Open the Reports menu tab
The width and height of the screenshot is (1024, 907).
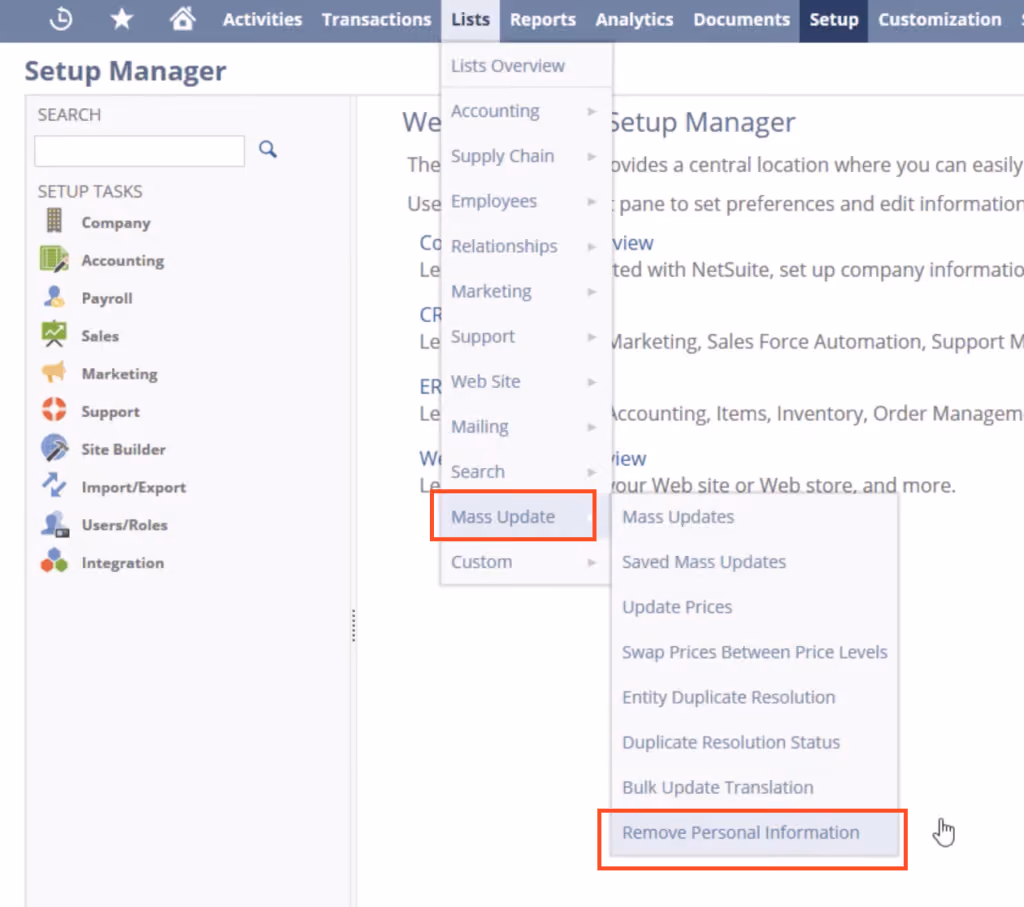(x=543, y=20)
